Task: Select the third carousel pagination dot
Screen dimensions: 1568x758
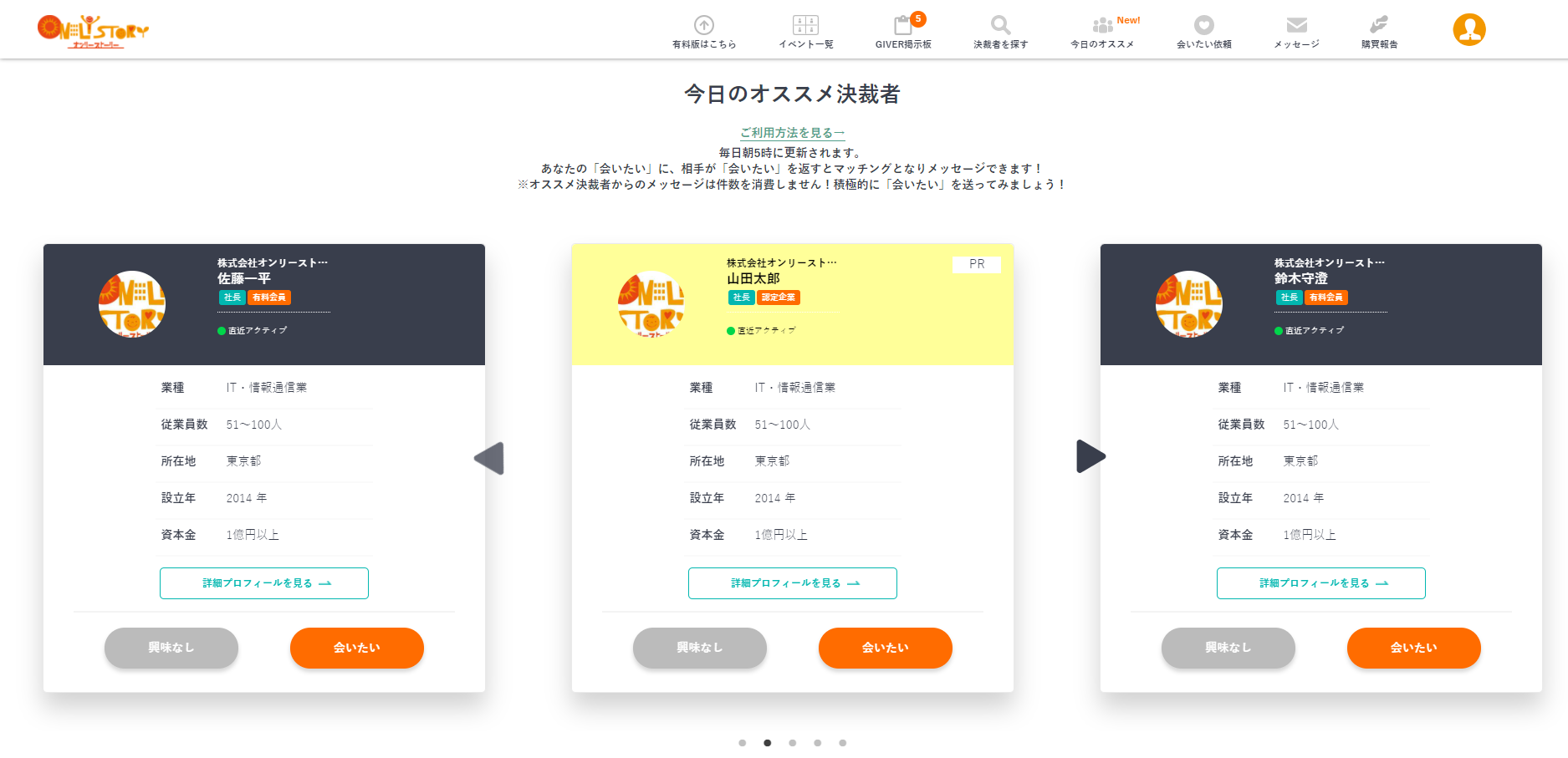Action: tap(792, 743)
